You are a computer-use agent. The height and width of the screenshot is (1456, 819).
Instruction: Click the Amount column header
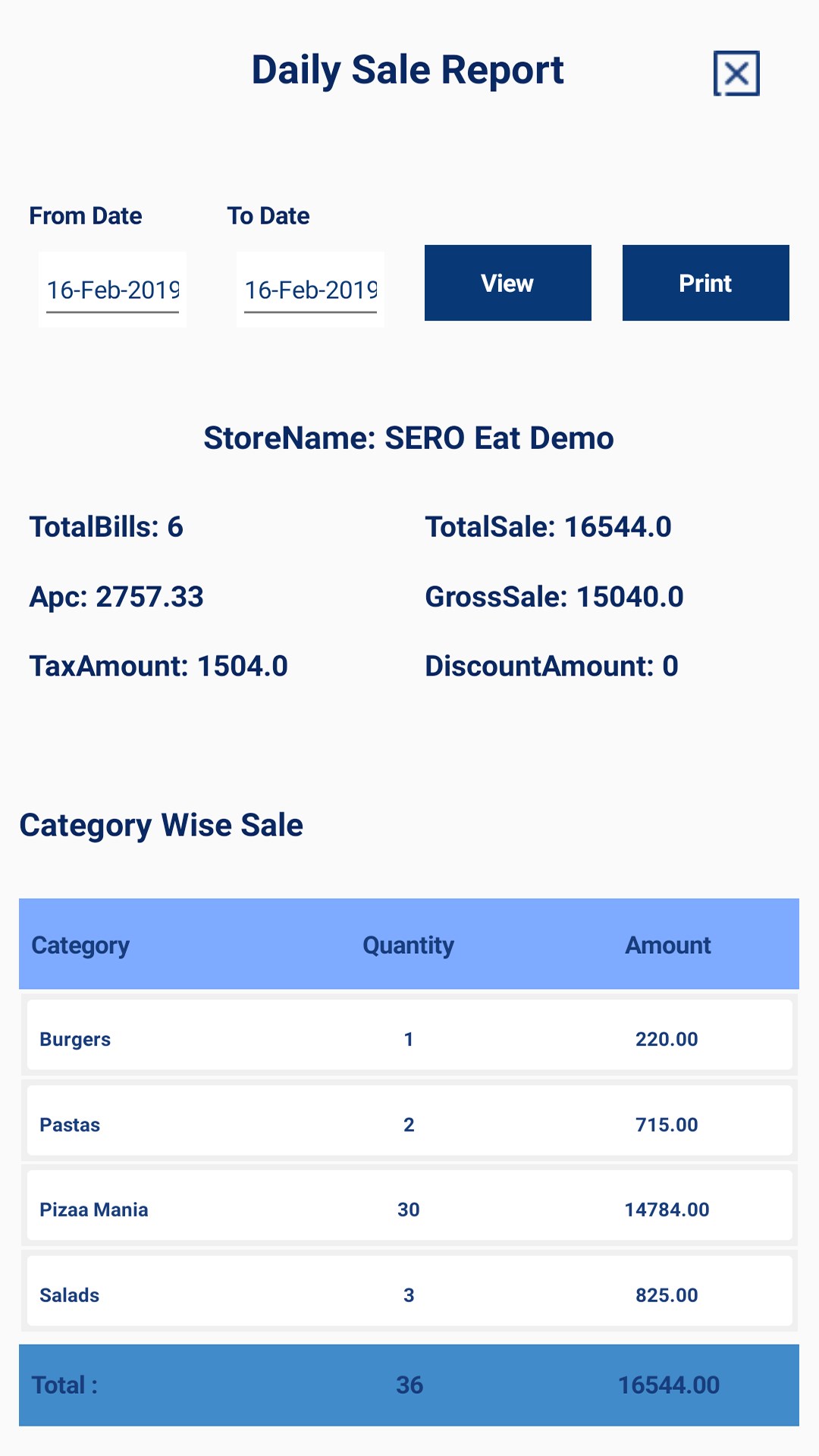[x=667, y=945]
